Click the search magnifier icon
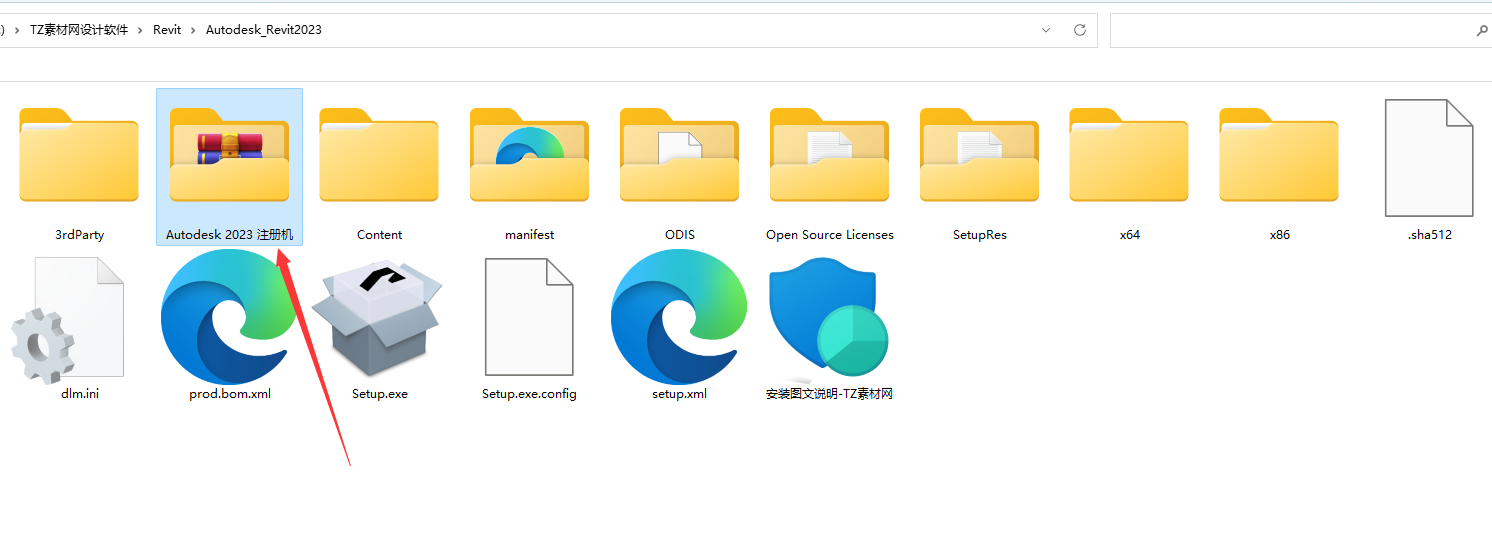 coord(1482,30)
